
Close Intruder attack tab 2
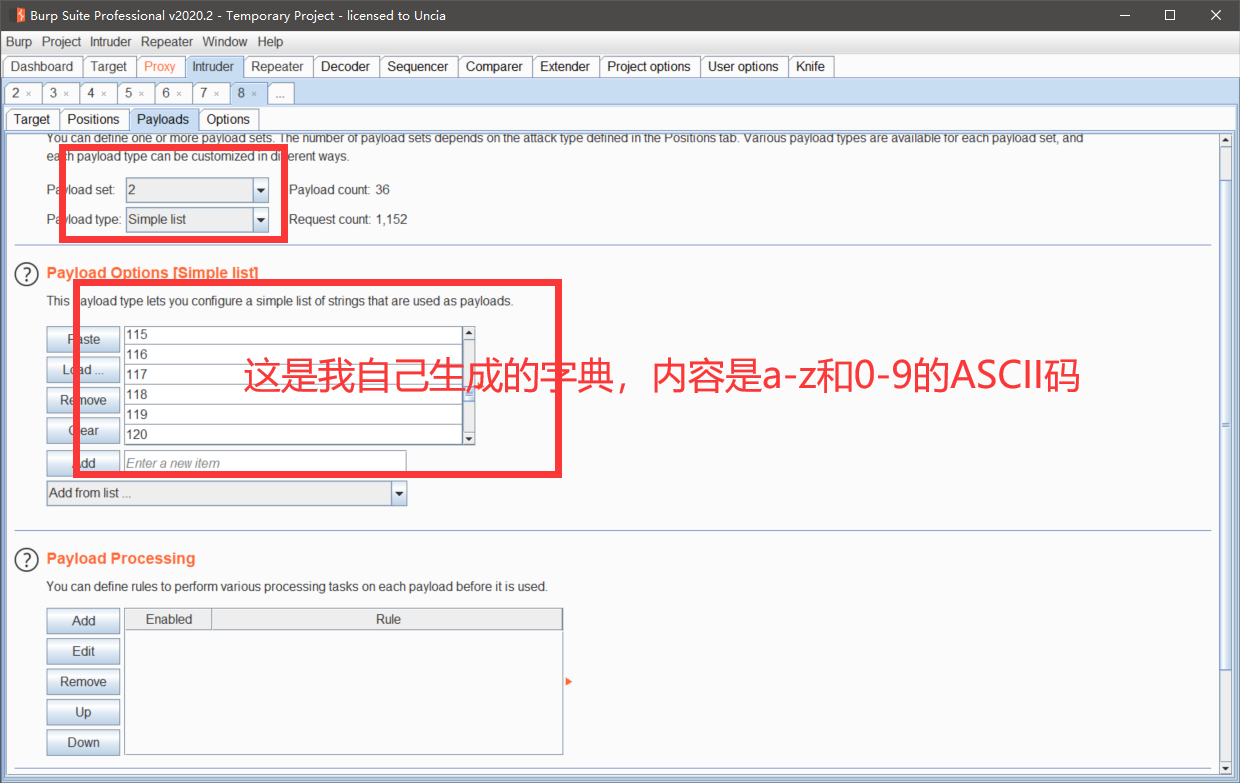coord(28,93)
